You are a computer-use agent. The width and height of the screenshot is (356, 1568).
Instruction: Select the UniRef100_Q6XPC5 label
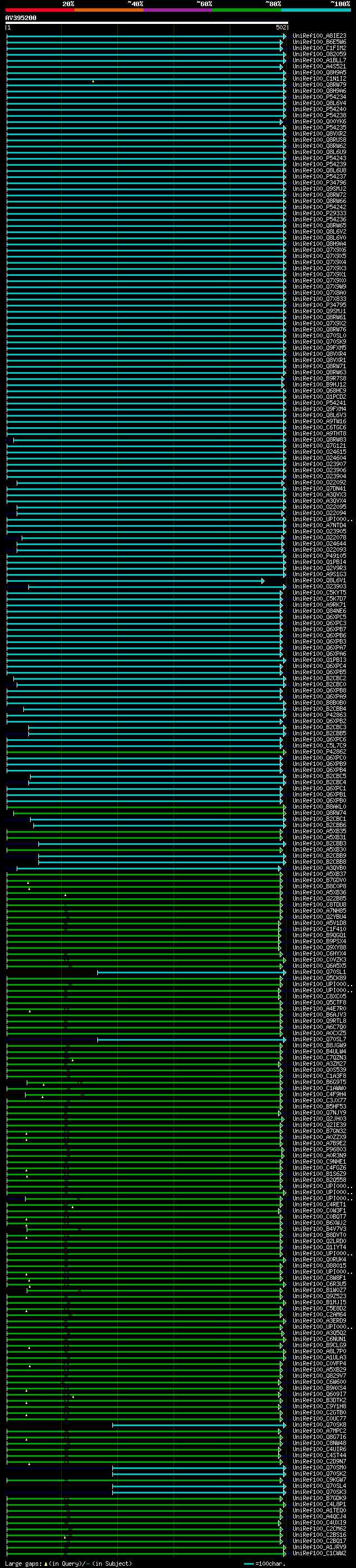(x=319, y=617)
